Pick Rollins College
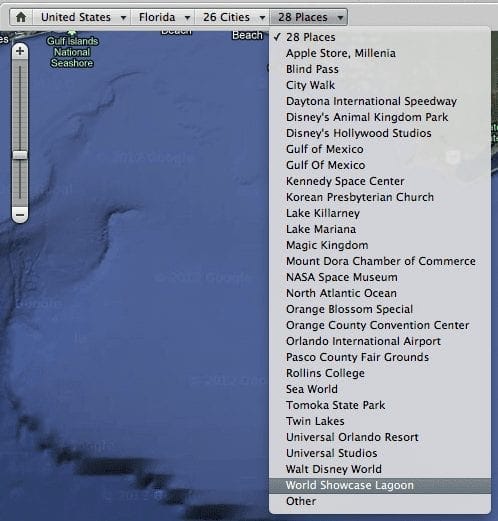498x521 pixels. 380,373
